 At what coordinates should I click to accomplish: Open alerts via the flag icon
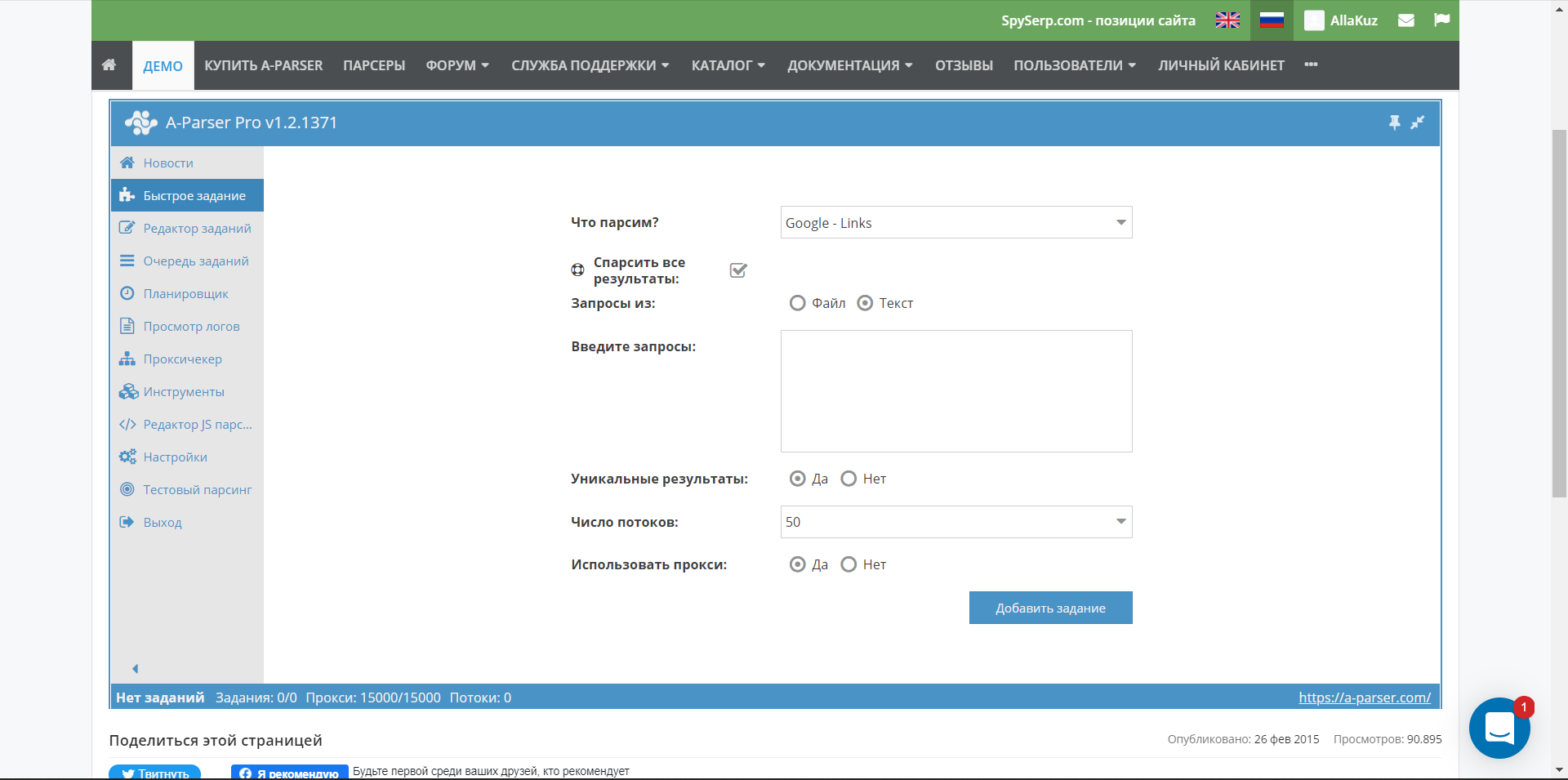click(1442, 20)
